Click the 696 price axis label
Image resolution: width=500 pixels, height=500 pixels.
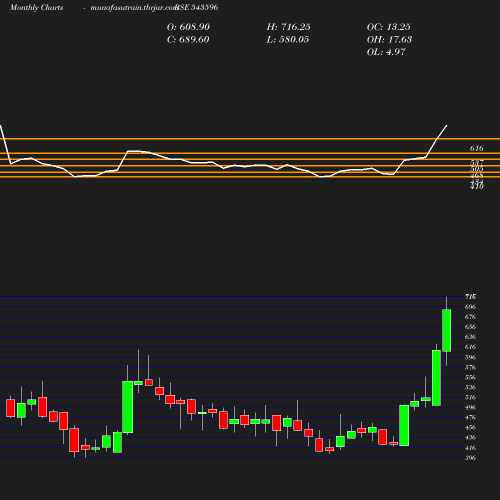[470, 307]
